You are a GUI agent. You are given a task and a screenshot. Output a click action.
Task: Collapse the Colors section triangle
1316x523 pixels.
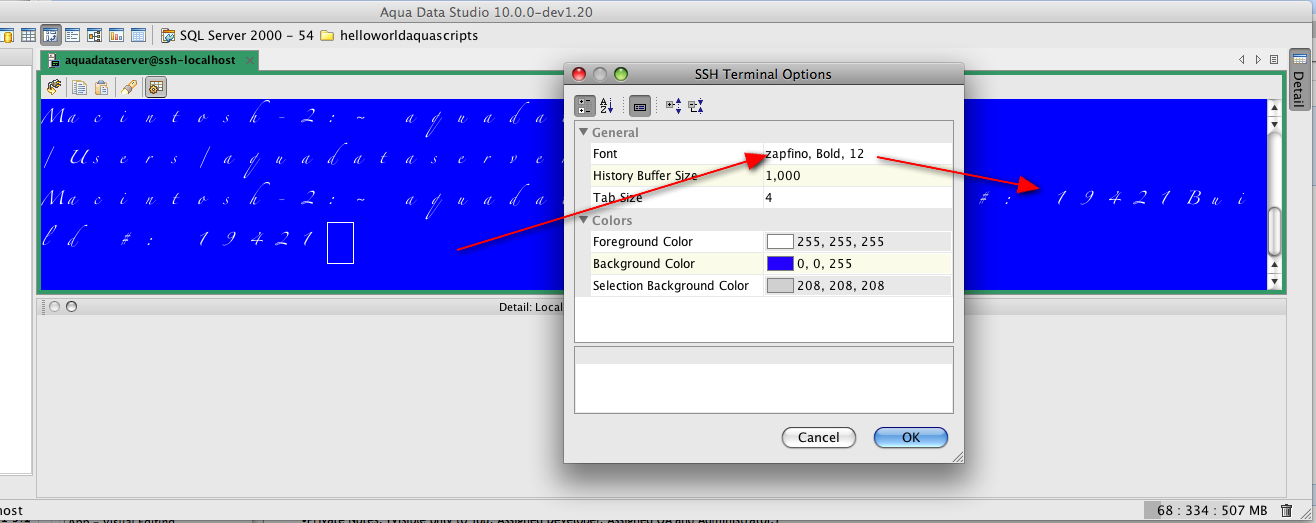(583, 220)
